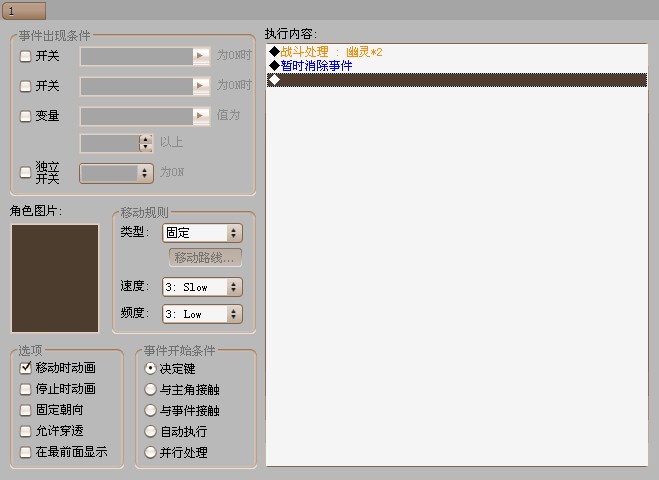Uncheck the 移动时动画 option
This screenshot has height=480, width=659.
tap(26, 368)
